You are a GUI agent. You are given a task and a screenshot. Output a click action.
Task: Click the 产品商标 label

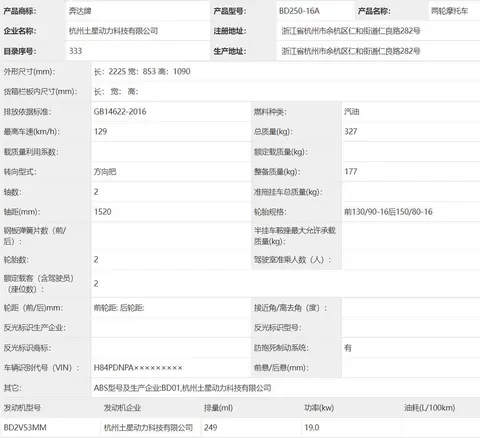click(x=20, y=11)
